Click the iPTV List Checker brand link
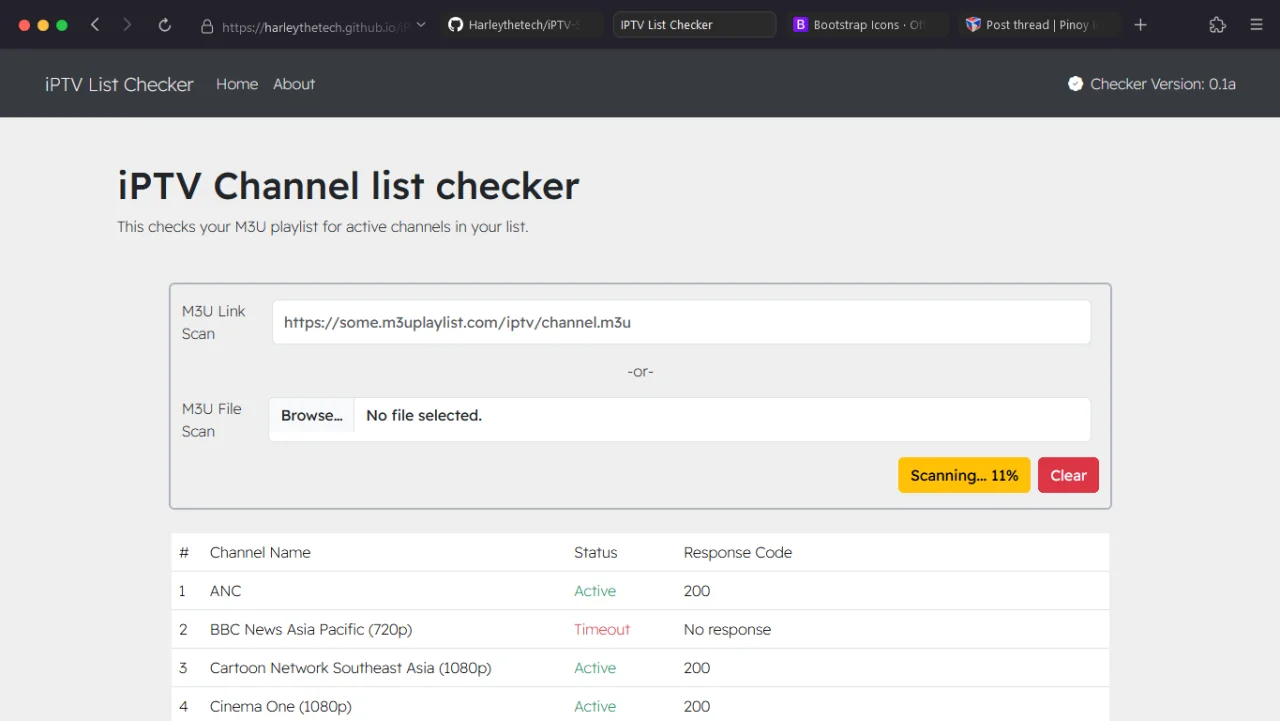This screenshot has width=1280, height=721. click(x=119, y=84)
